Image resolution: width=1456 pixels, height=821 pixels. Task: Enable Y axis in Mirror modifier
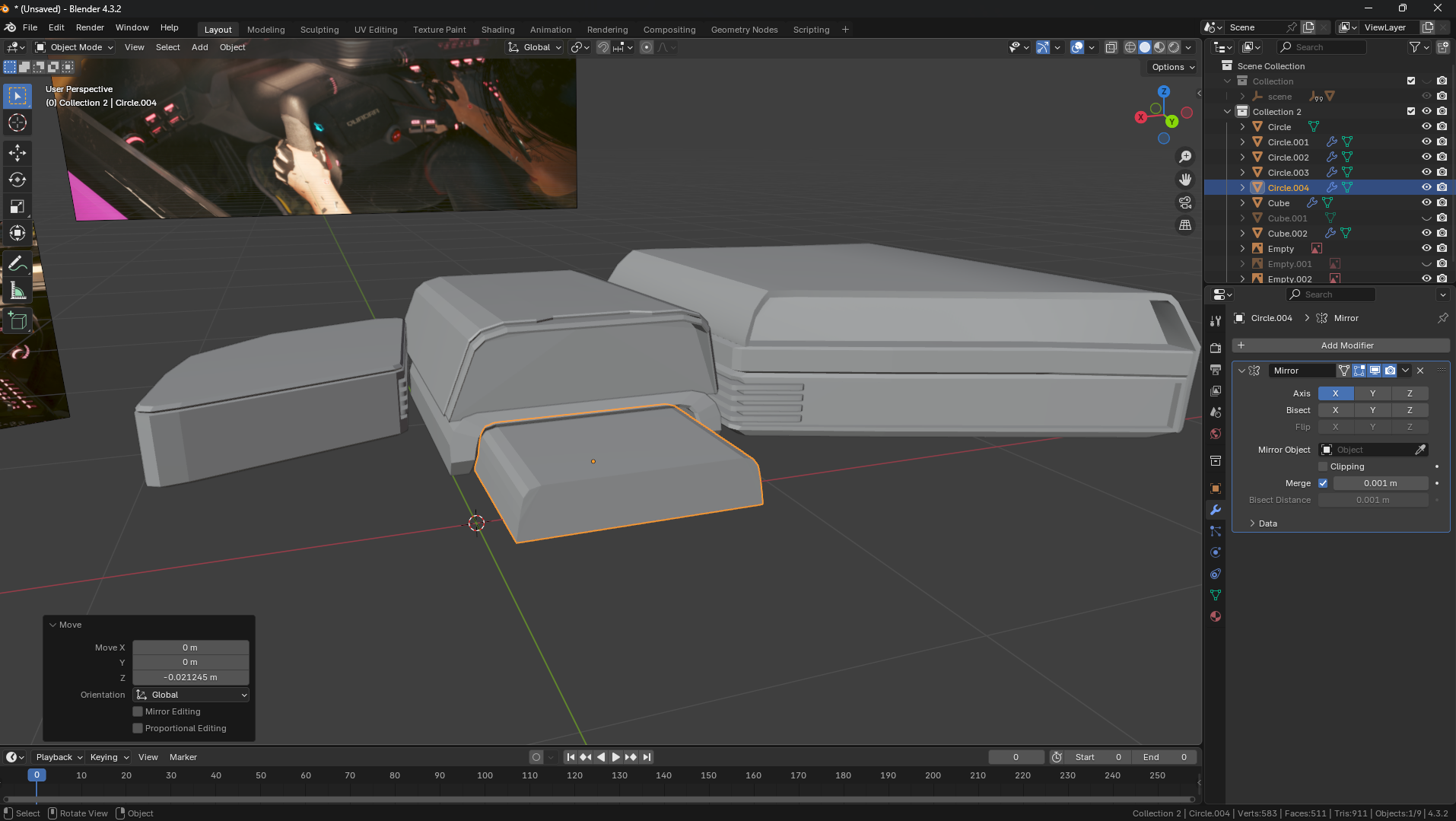click(1372, 393)
